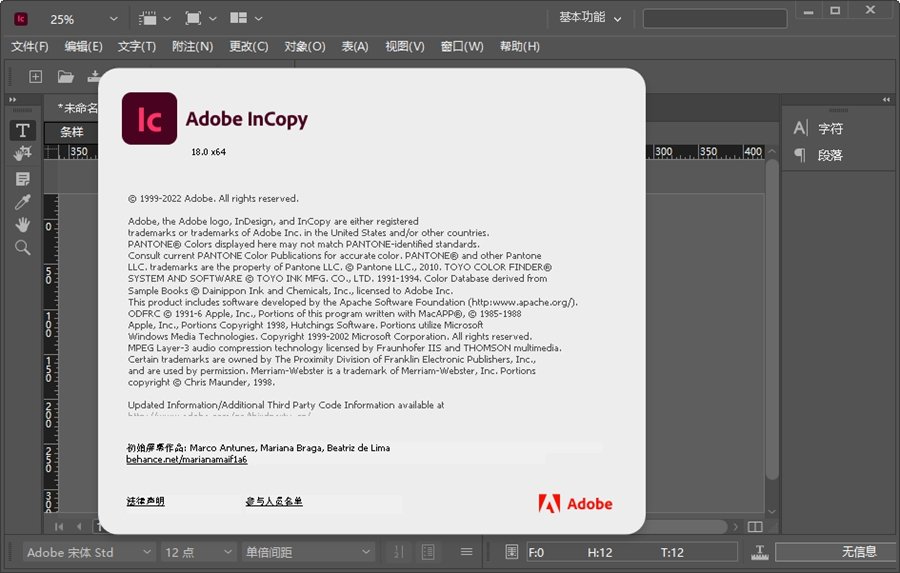
Task: Open the 12 点 font size dropdown
Action: coord(198,552)
